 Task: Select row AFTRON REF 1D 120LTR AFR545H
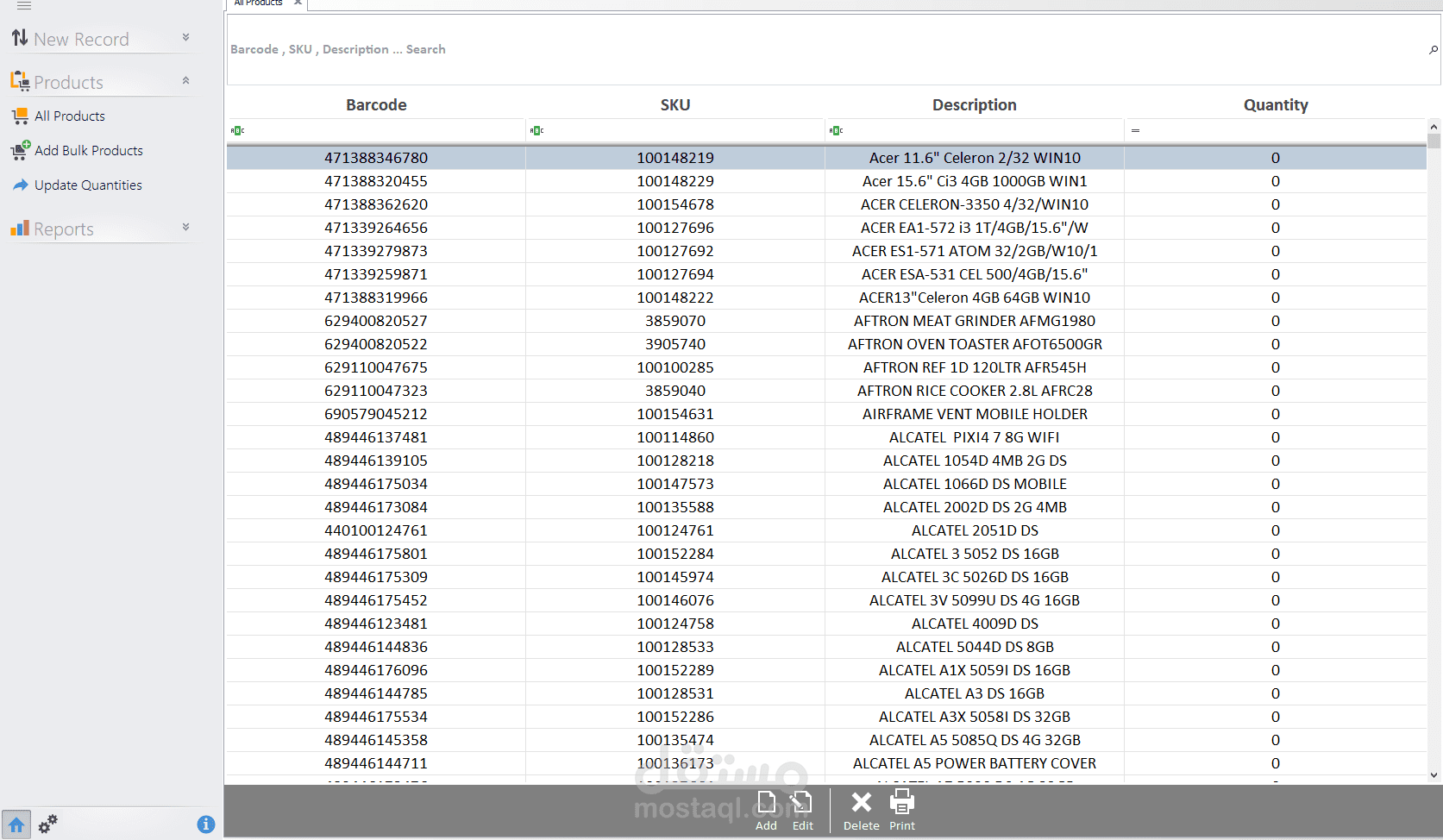pyautogui.click(x=826, y=367)
